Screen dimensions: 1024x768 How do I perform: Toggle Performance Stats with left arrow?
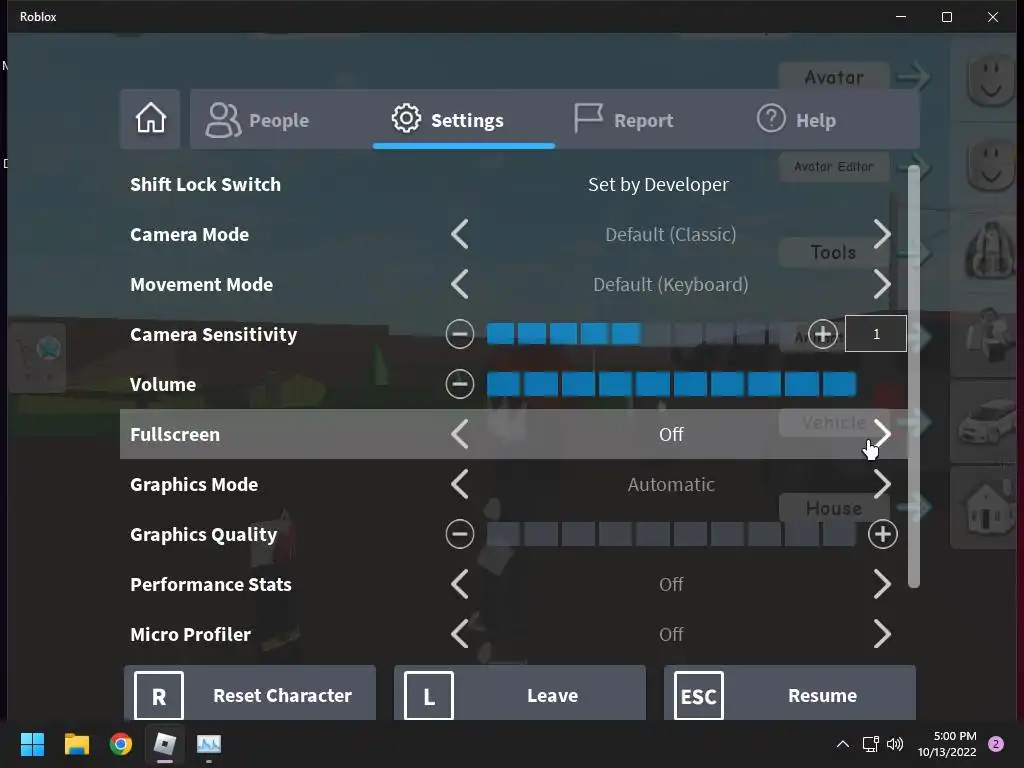(x=460, y=584)
